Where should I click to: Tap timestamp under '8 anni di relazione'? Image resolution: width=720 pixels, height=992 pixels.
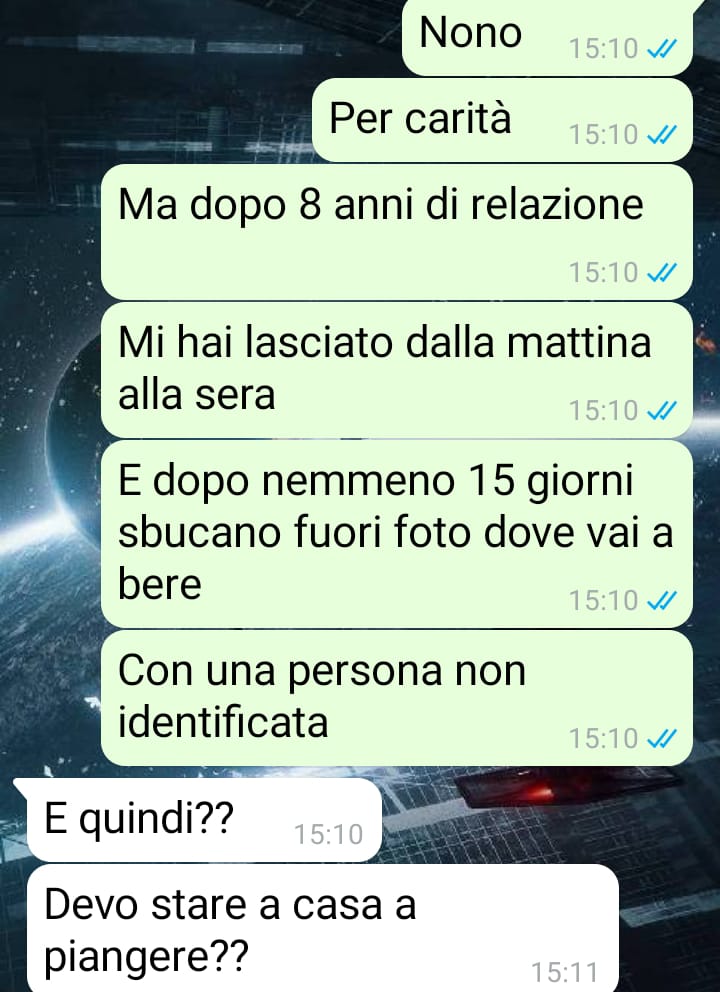(x=604, y=273)
